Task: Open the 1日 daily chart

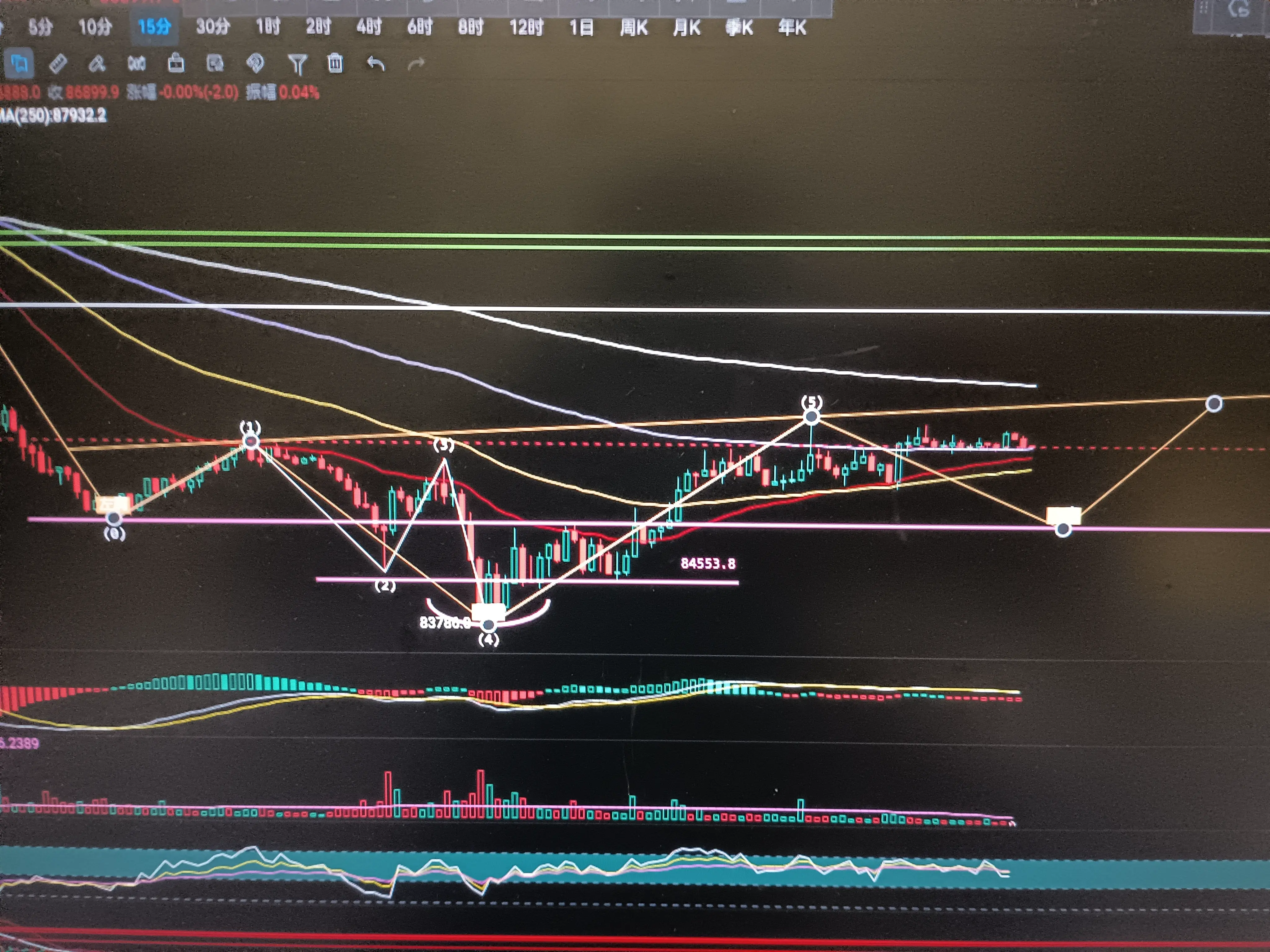Action: (581, 27)
